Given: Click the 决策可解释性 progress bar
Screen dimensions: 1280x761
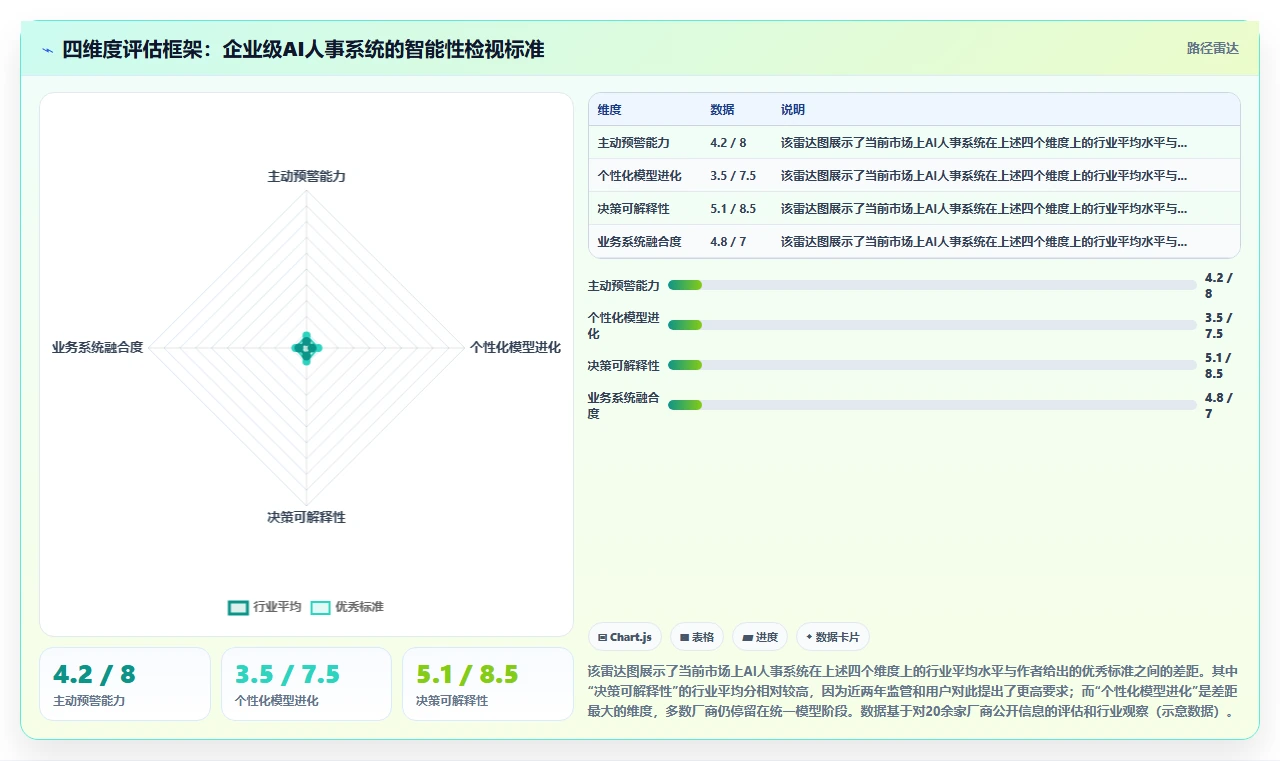Looking at the screenshot, I should point(932,365).
